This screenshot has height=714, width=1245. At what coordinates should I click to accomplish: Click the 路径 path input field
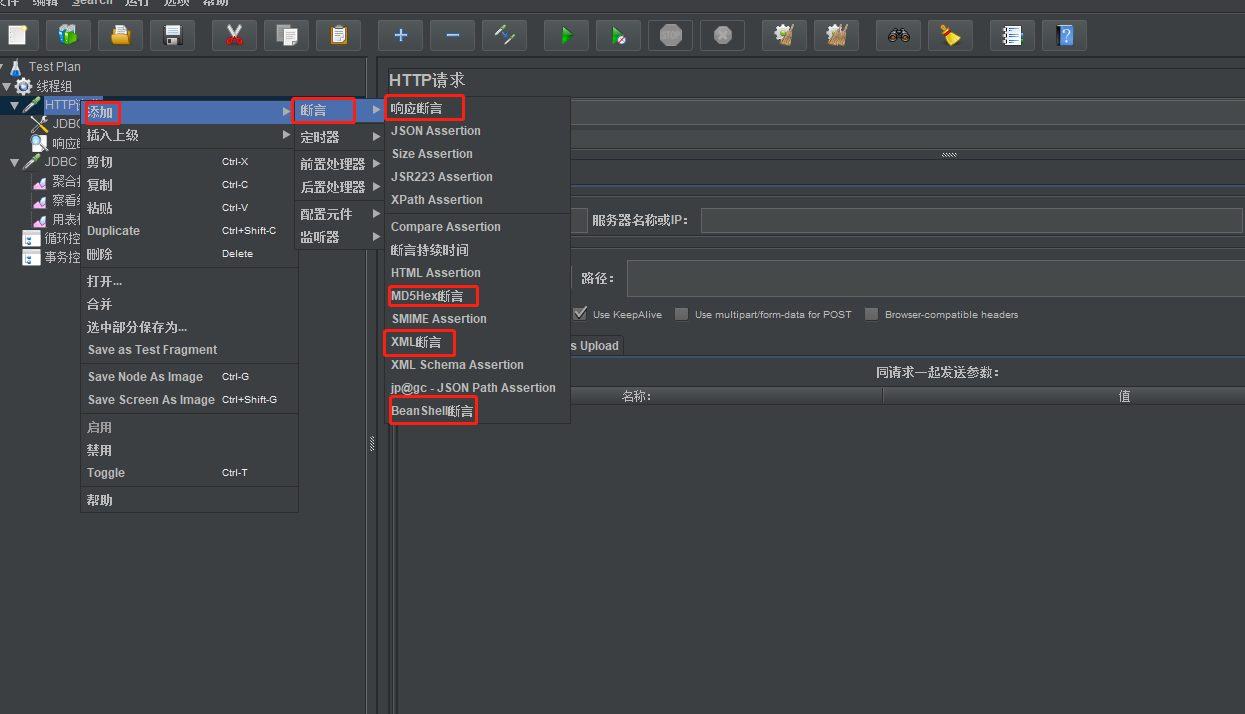[x=935, y=278]
